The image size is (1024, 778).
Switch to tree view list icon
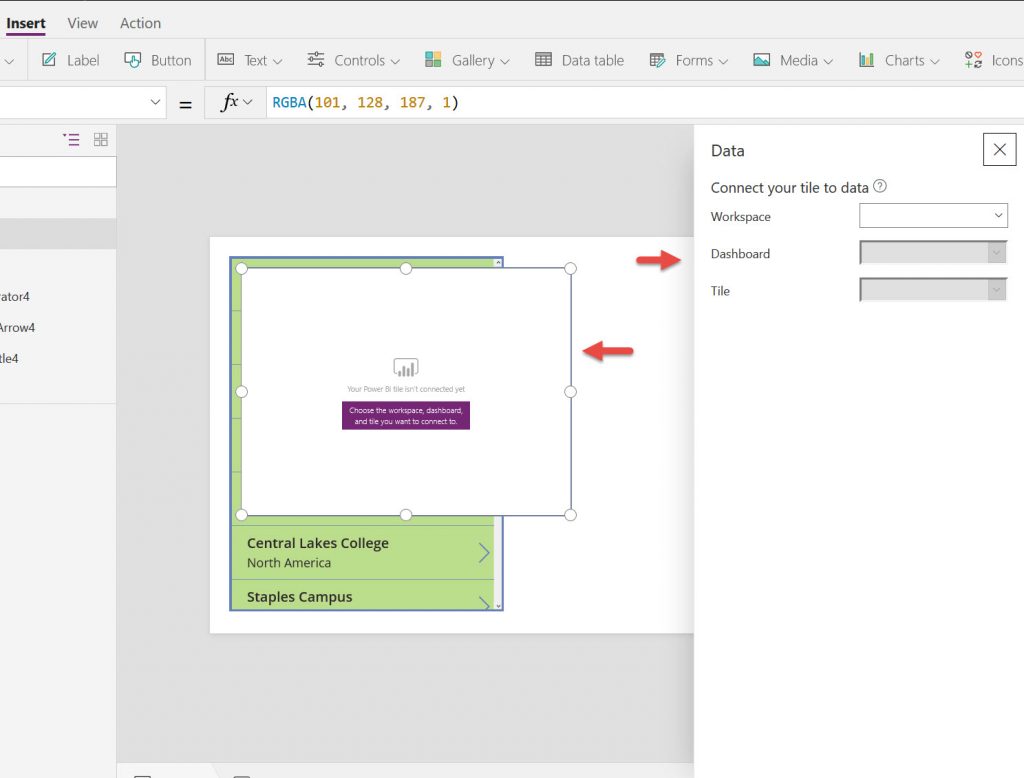click(x=71, y=140)
